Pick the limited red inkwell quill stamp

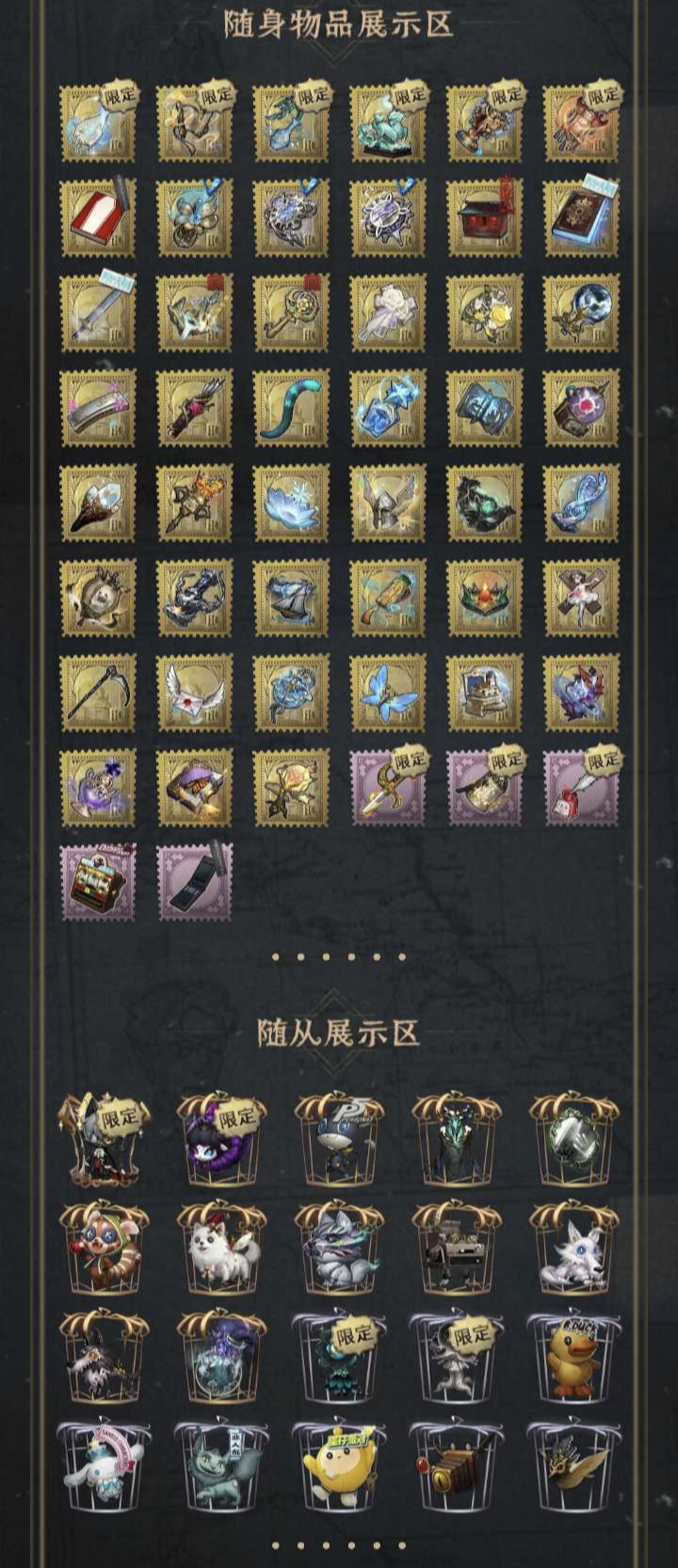[x=582, y=787]
